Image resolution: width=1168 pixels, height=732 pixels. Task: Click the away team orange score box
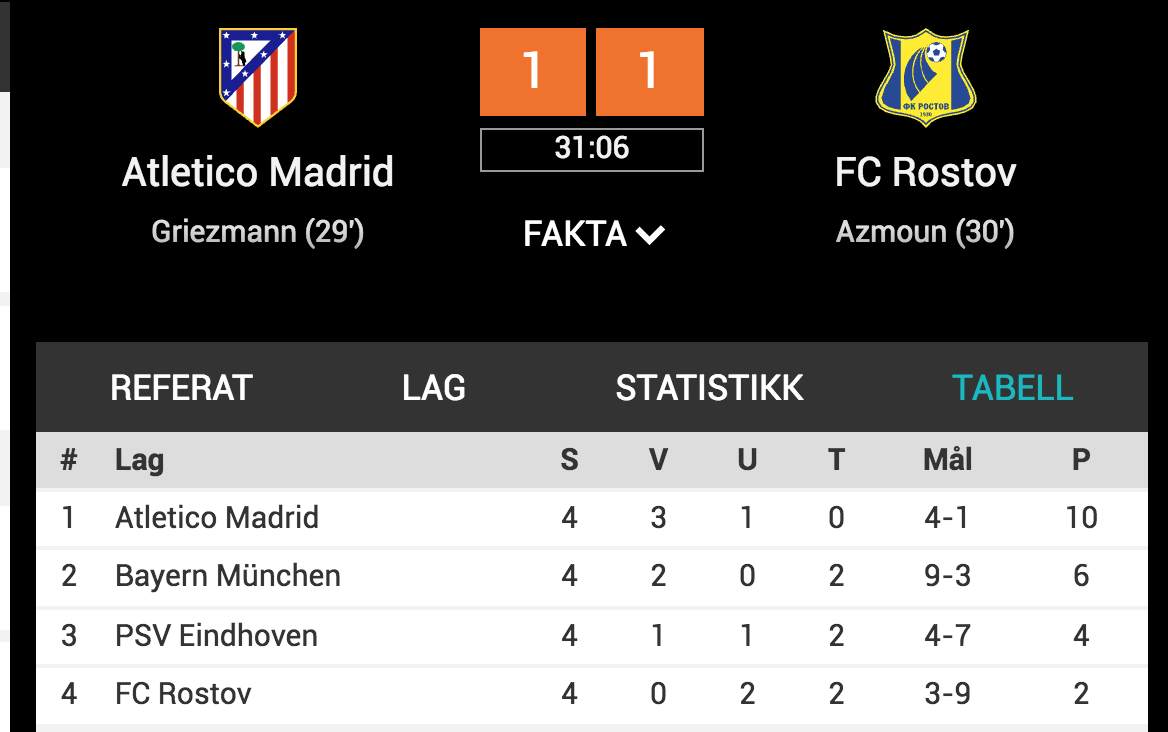[x=650, y=71]
